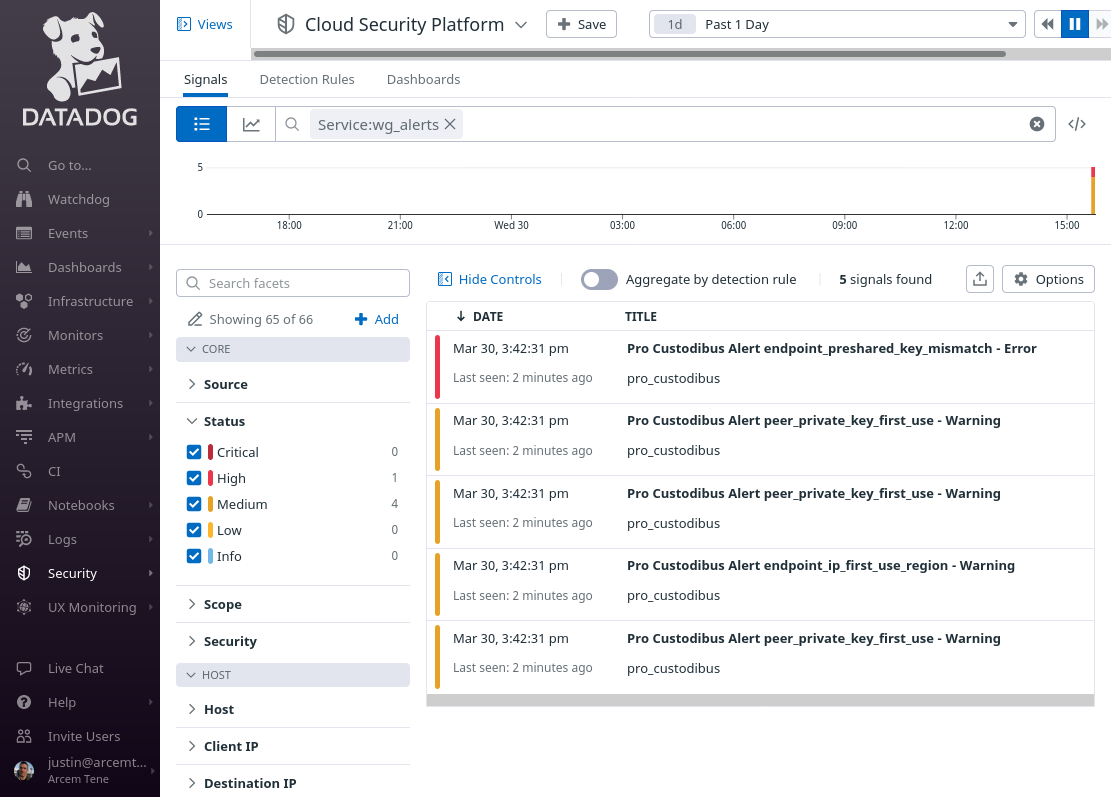
Task: Uncheck the High status checkbox
Action: point(194,478)
